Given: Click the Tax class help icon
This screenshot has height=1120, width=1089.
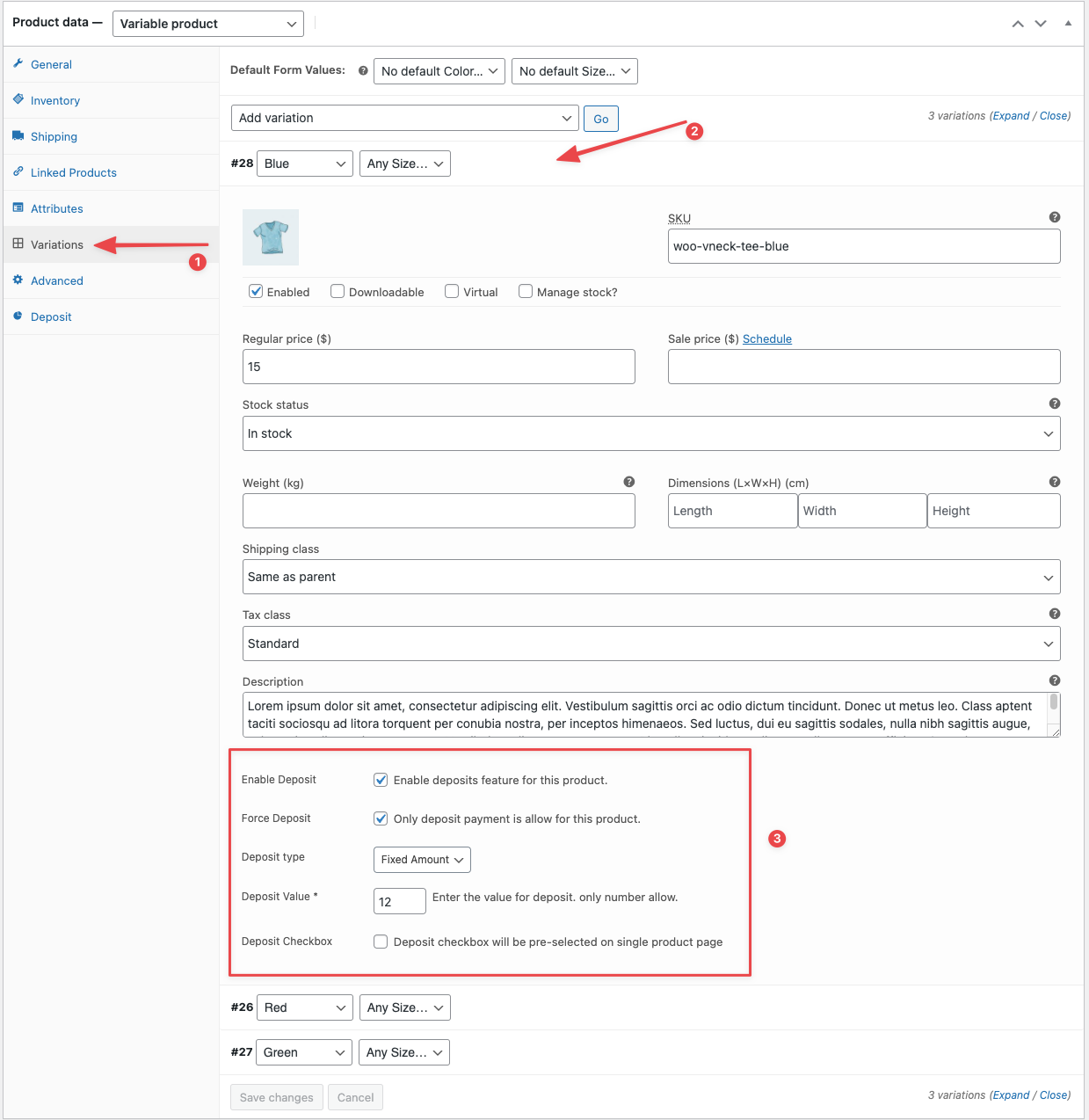Looking at the screenshot, I should (1054, 614).
